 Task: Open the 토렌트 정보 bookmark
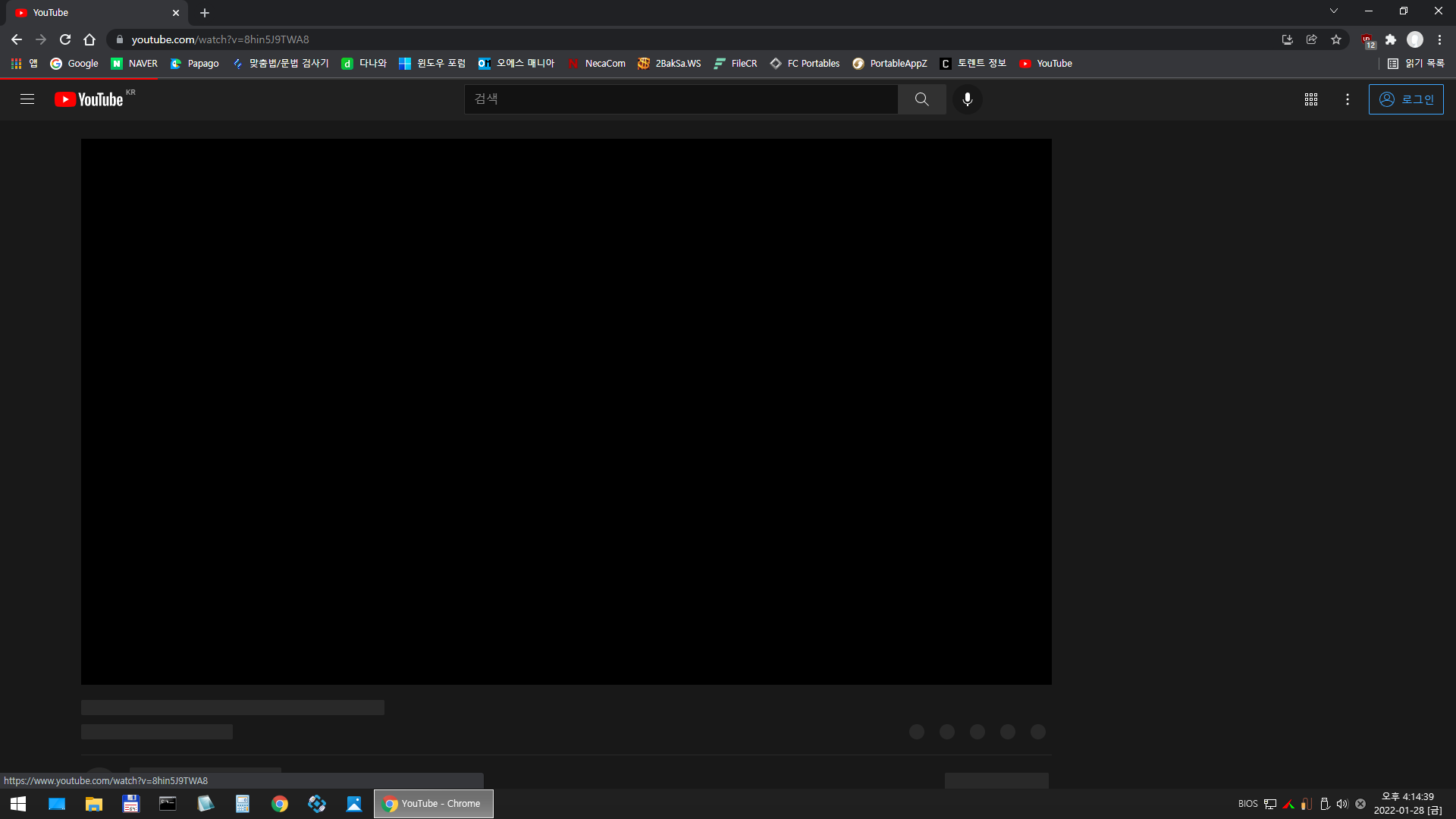973,64
